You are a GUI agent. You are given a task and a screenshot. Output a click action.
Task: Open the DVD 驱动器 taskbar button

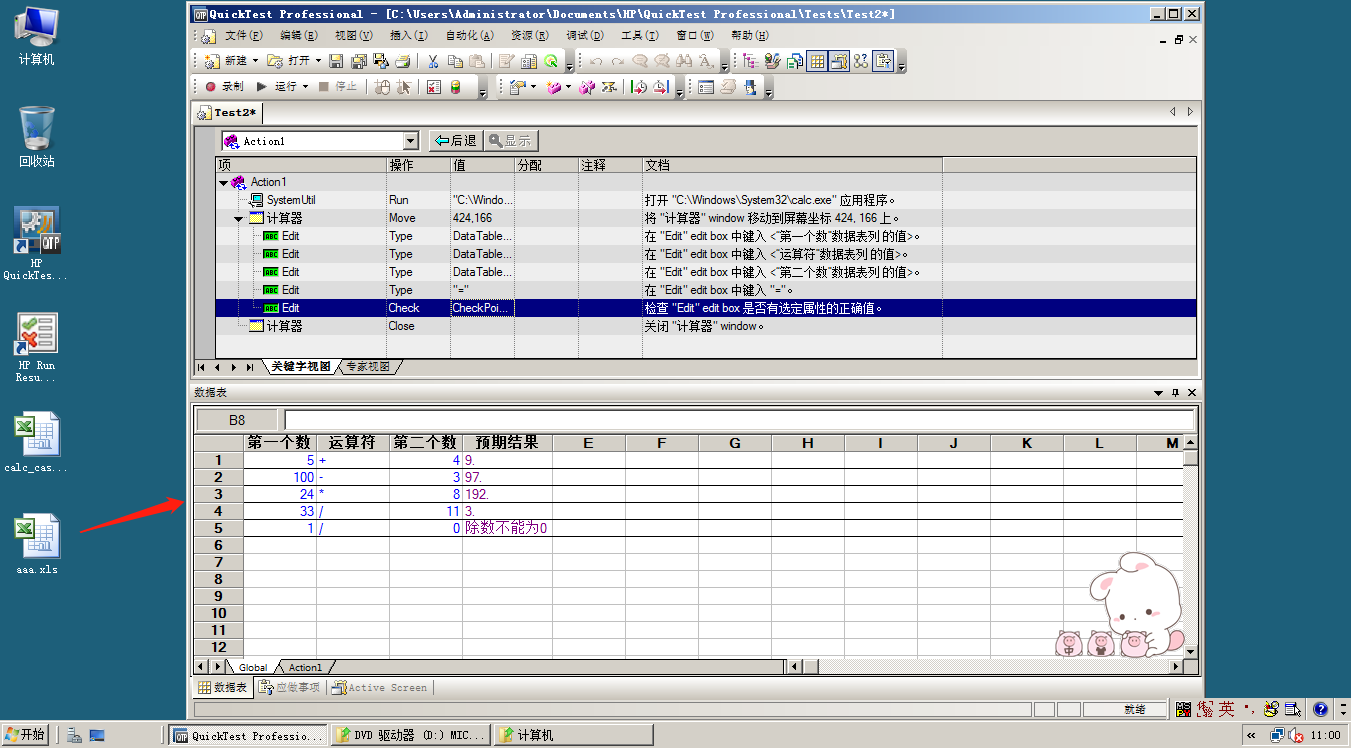410,735
